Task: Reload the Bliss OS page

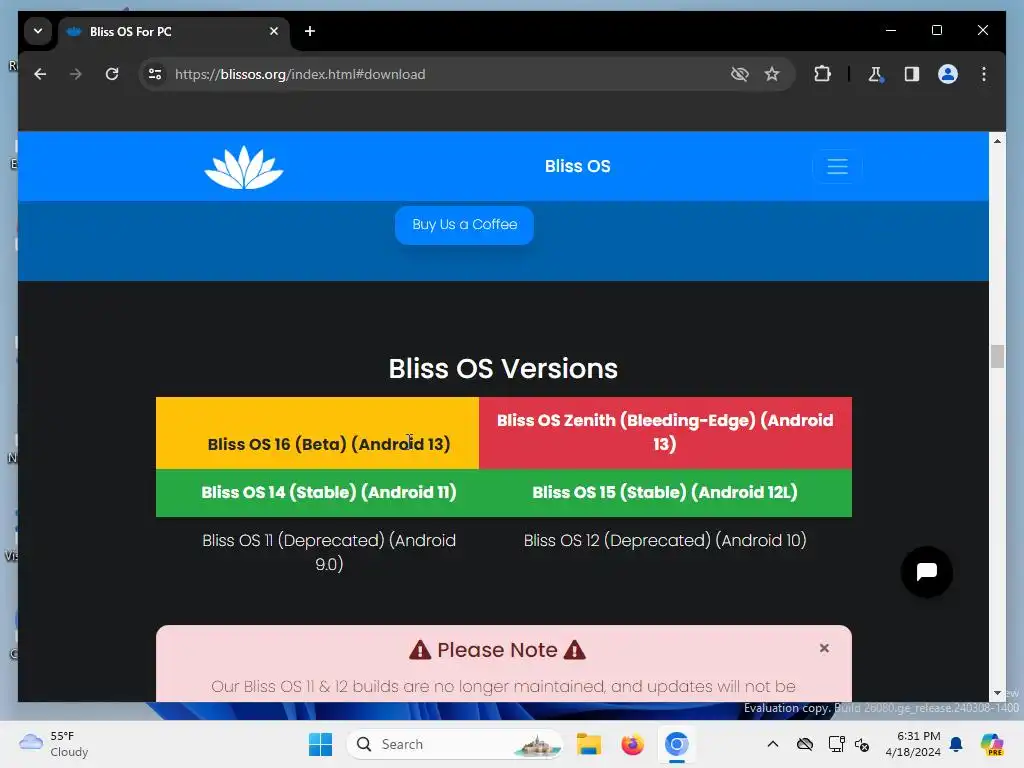Action: tap(112, 74)
